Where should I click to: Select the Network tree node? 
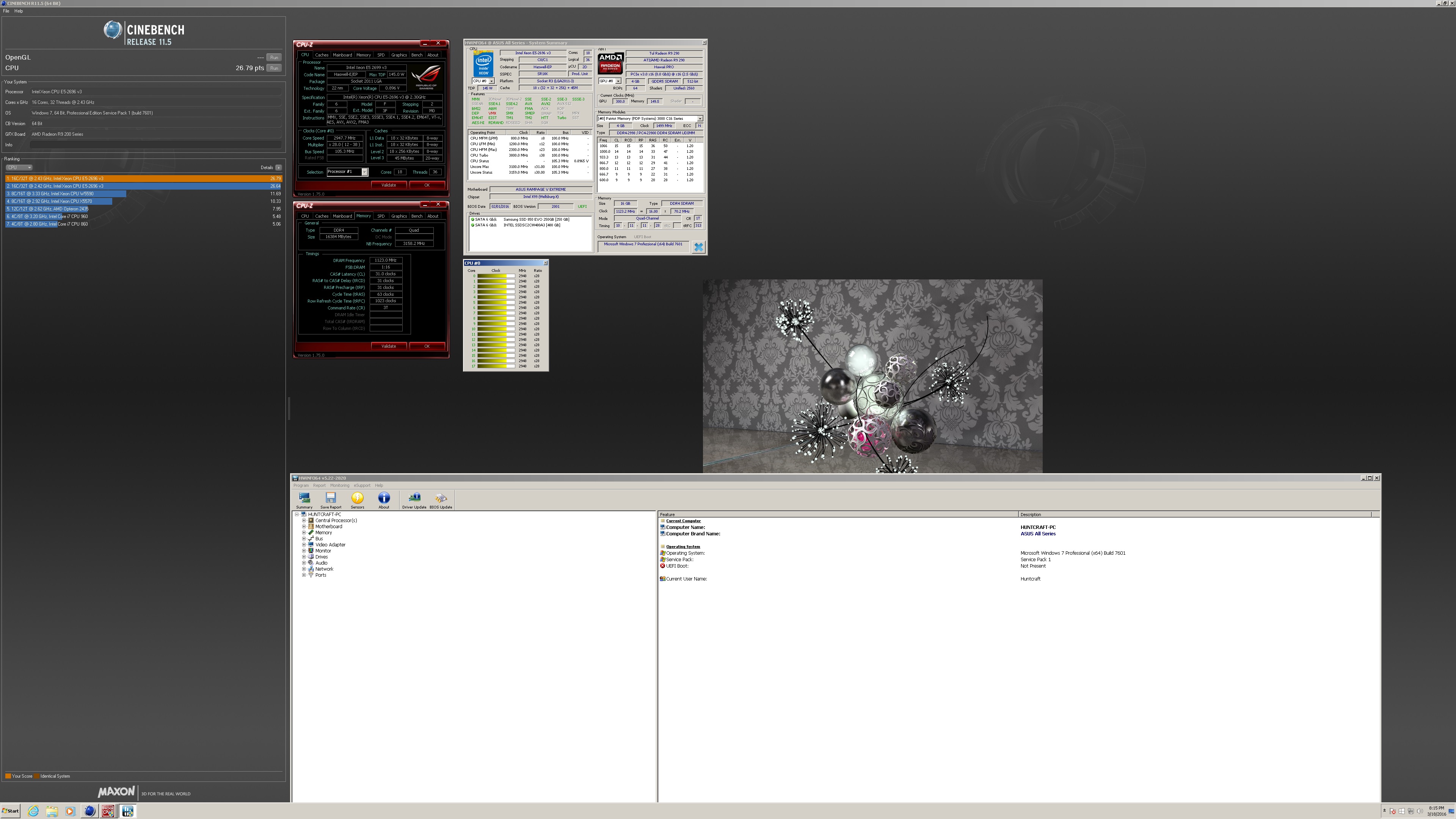coord(324,569)
